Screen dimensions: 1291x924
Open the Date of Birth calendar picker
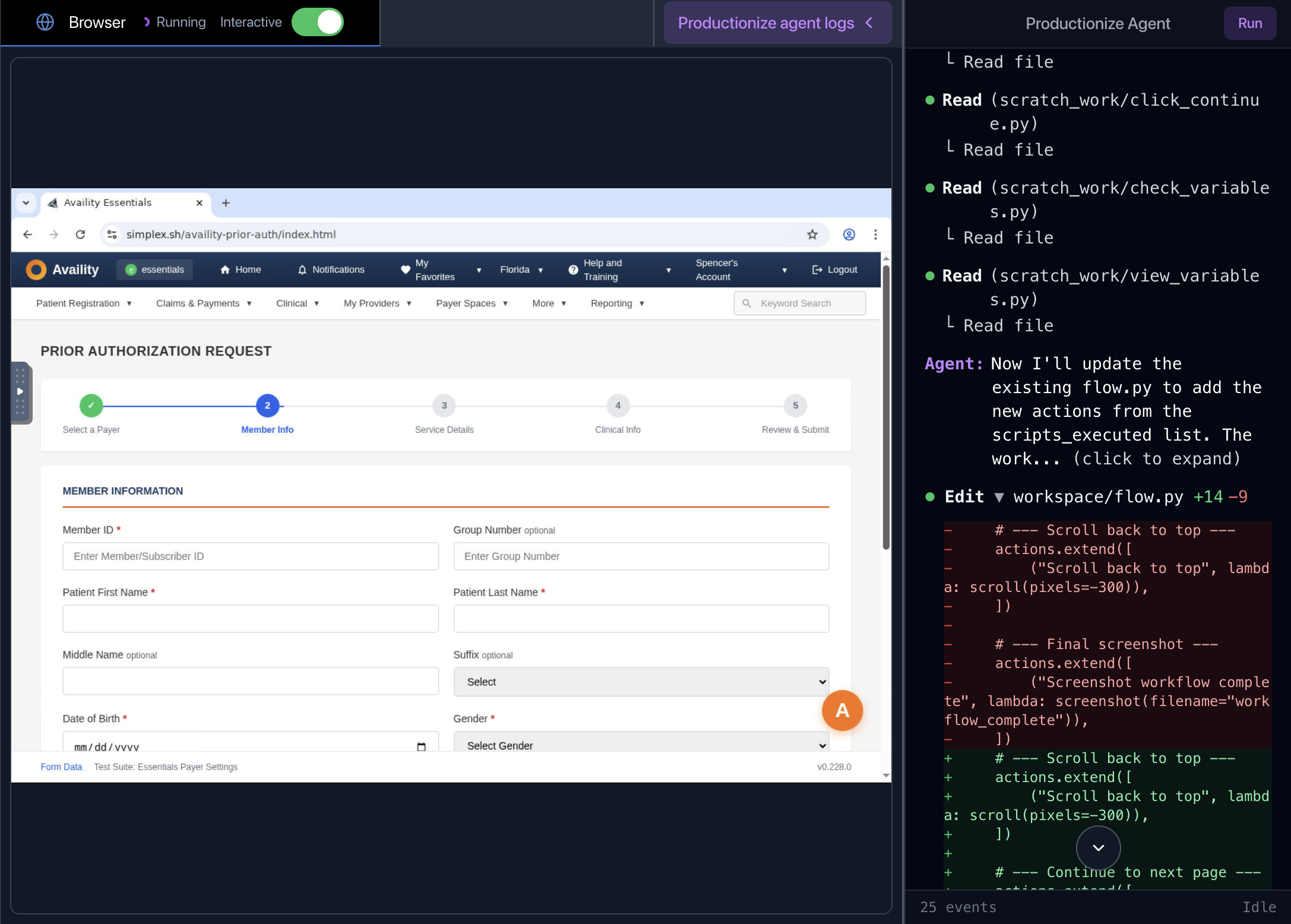click(421, 746)
